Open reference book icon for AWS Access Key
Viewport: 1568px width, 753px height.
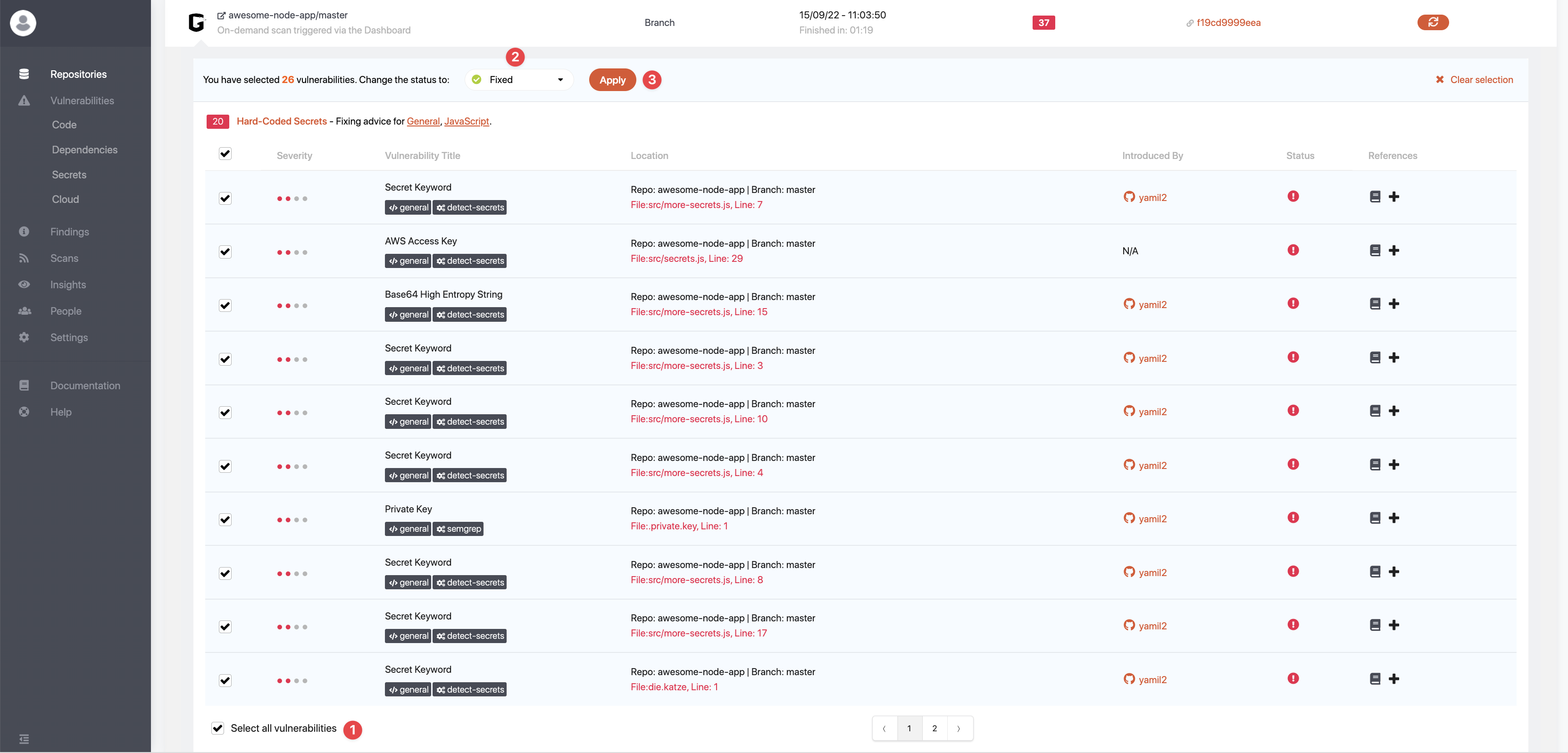(x=1375, y=251)
